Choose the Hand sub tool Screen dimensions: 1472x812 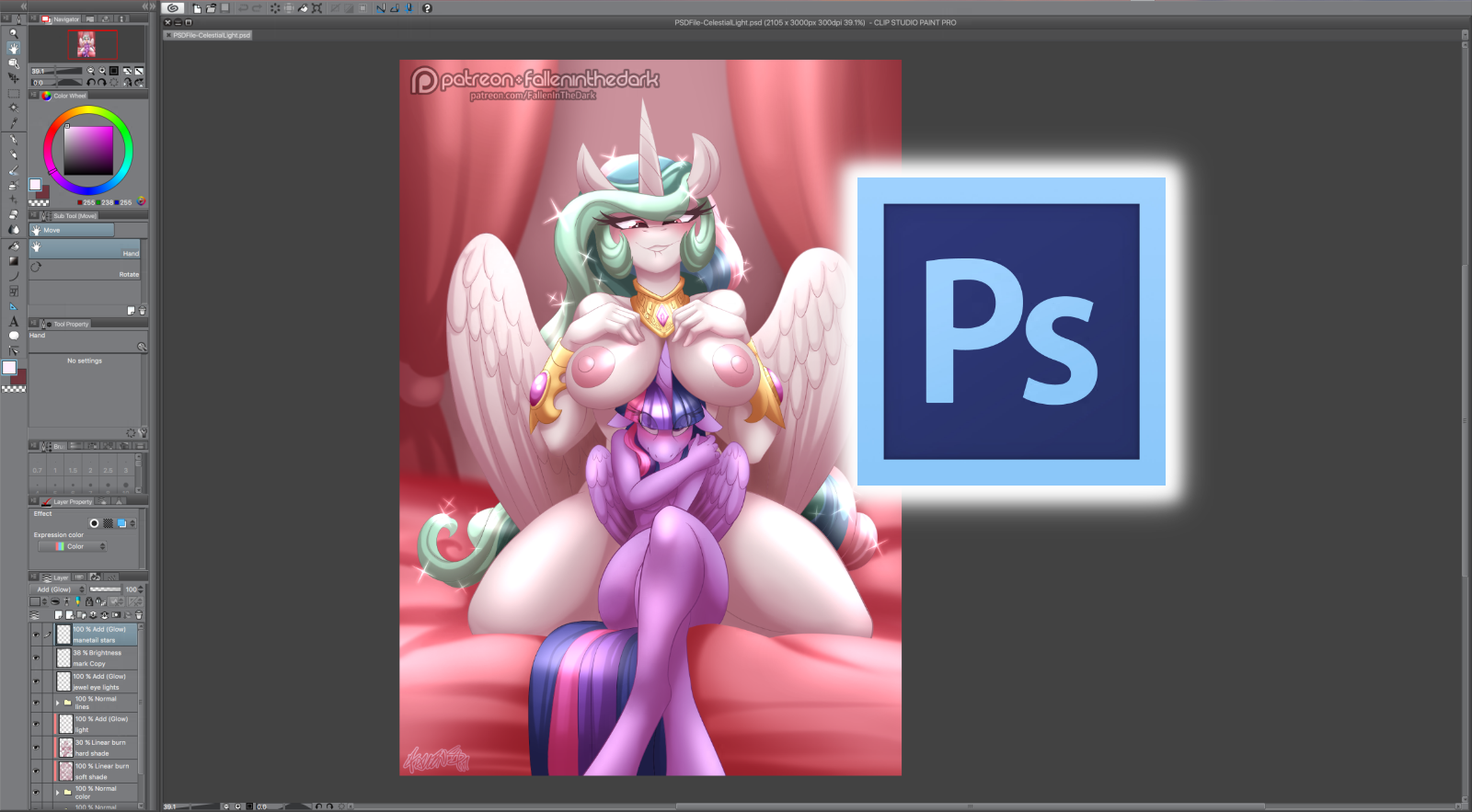[x=85, y=248]
